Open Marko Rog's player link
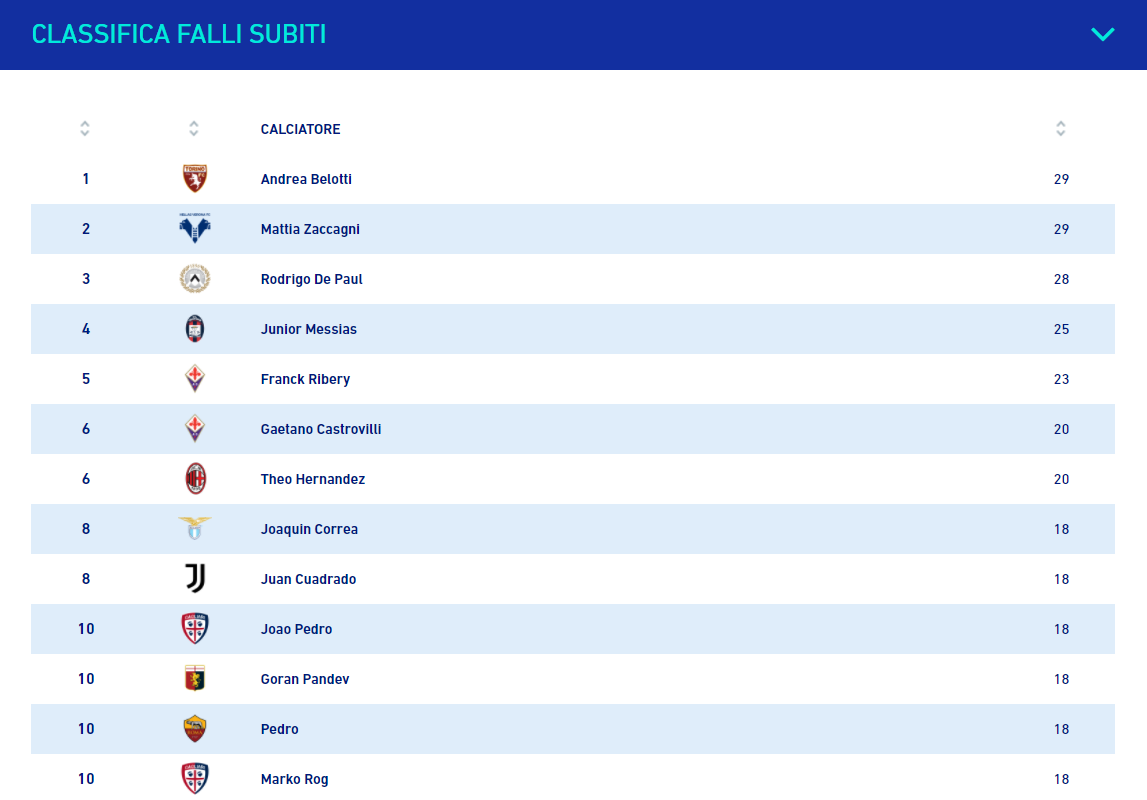 294,779
